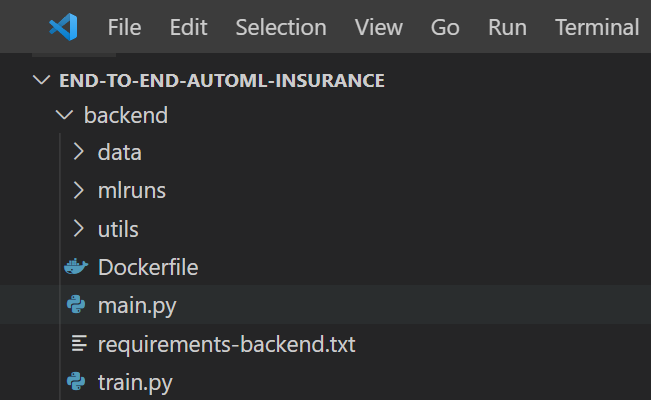Expand the data folder chevron

click(78, 152)
